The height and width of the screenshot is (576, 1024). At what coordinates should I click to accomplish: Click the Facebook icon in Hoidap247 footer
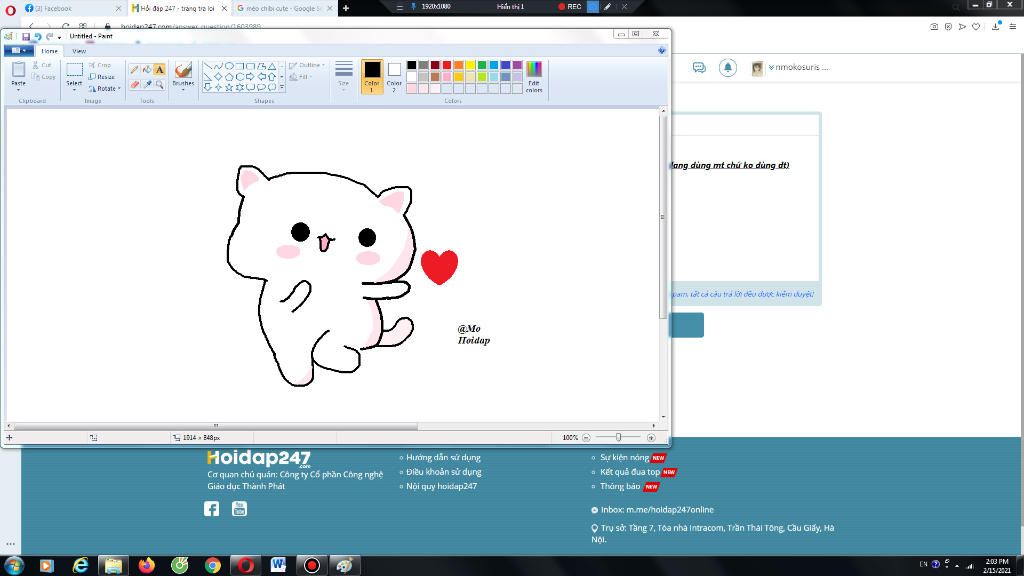point(212,509)
